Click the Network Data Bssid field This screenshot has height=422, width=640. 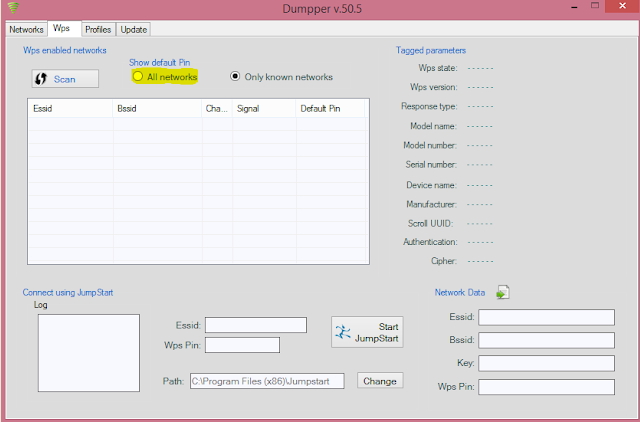click(x=547, y=340)
